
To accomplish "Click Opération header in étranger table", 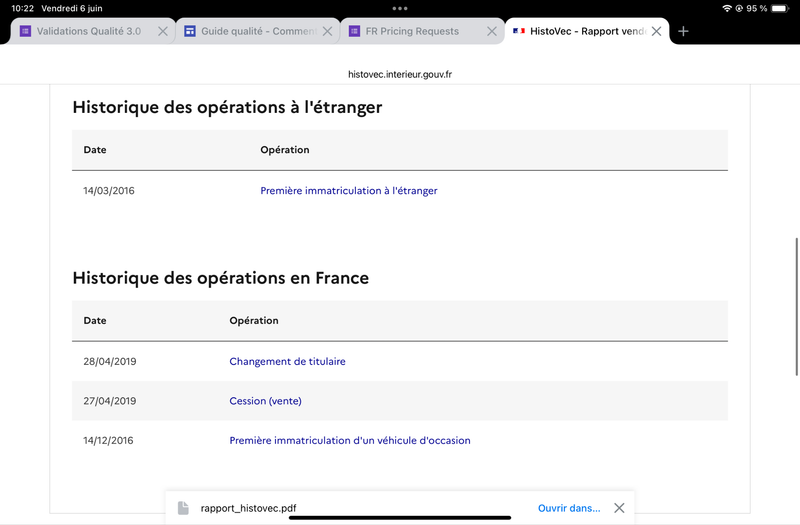I will click(x=285, y=149).
